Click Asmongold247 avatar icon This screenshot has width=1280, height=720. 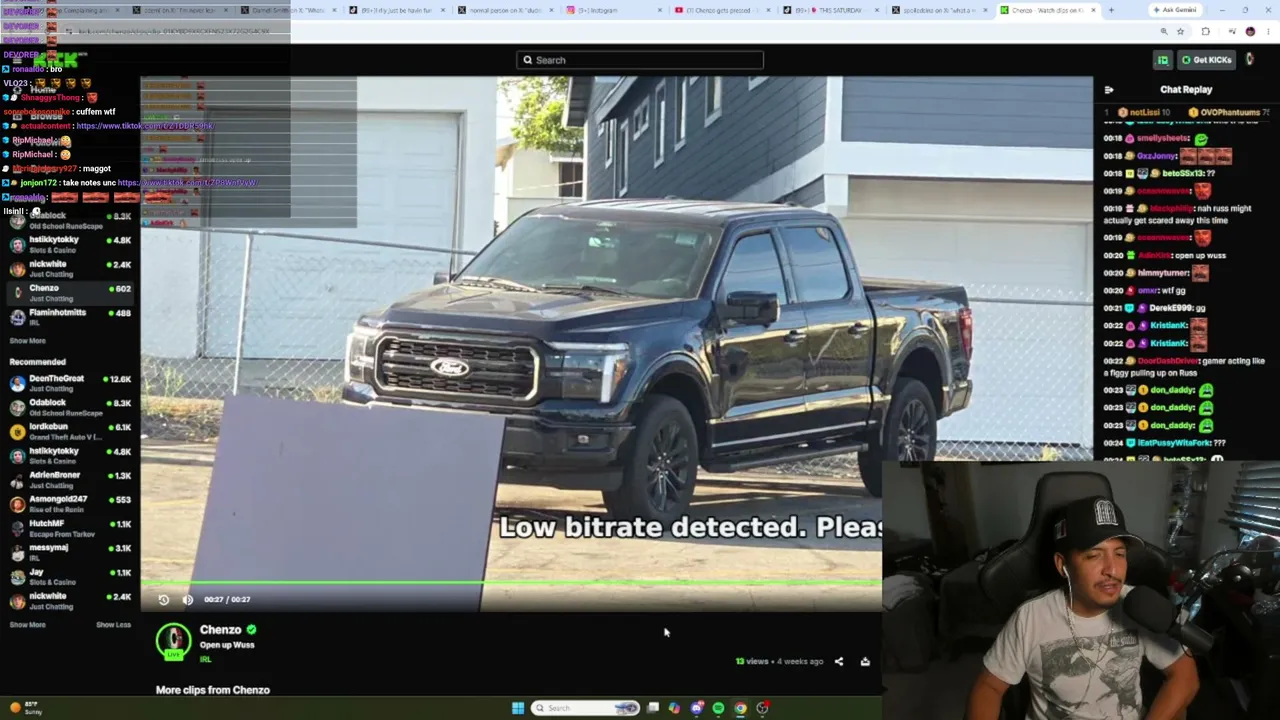(17, 504)
